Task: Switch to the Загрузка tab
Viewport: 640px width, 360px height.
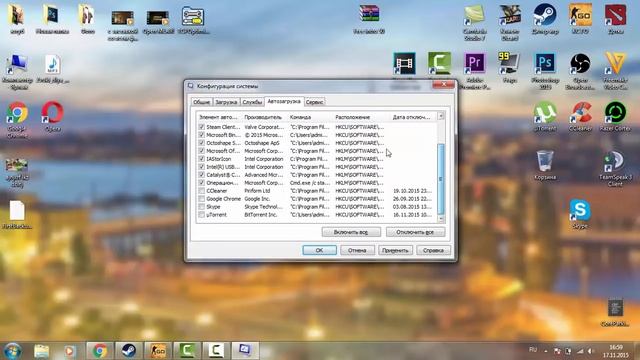Action: pyautogui.click(x=226, y=102)
